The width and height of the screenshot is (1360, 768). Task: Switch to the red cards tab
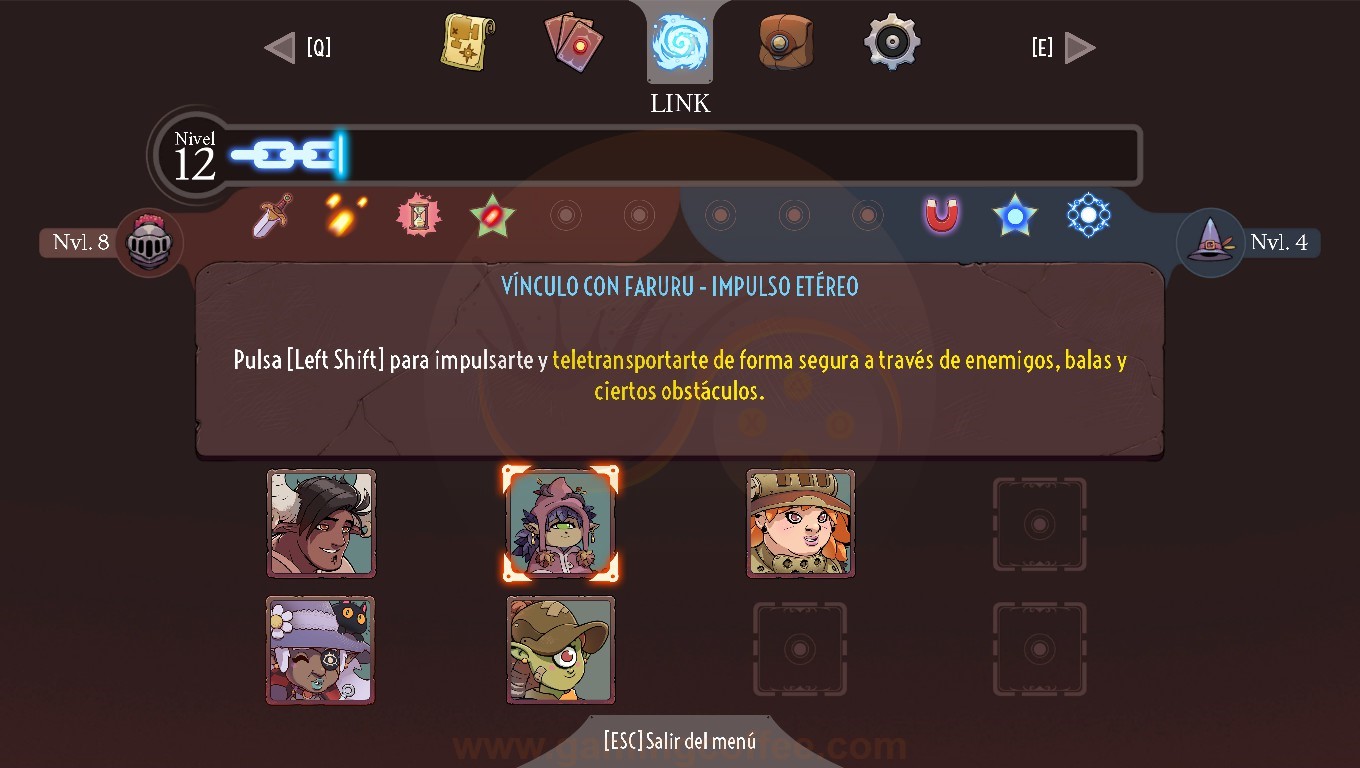574,43
